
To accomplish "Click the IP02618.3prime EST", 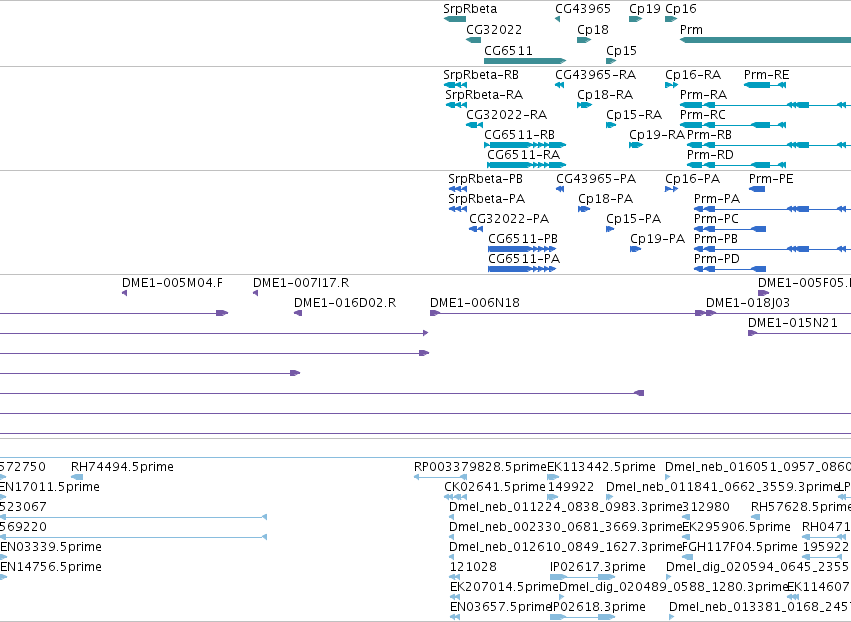I will (582, 617).
